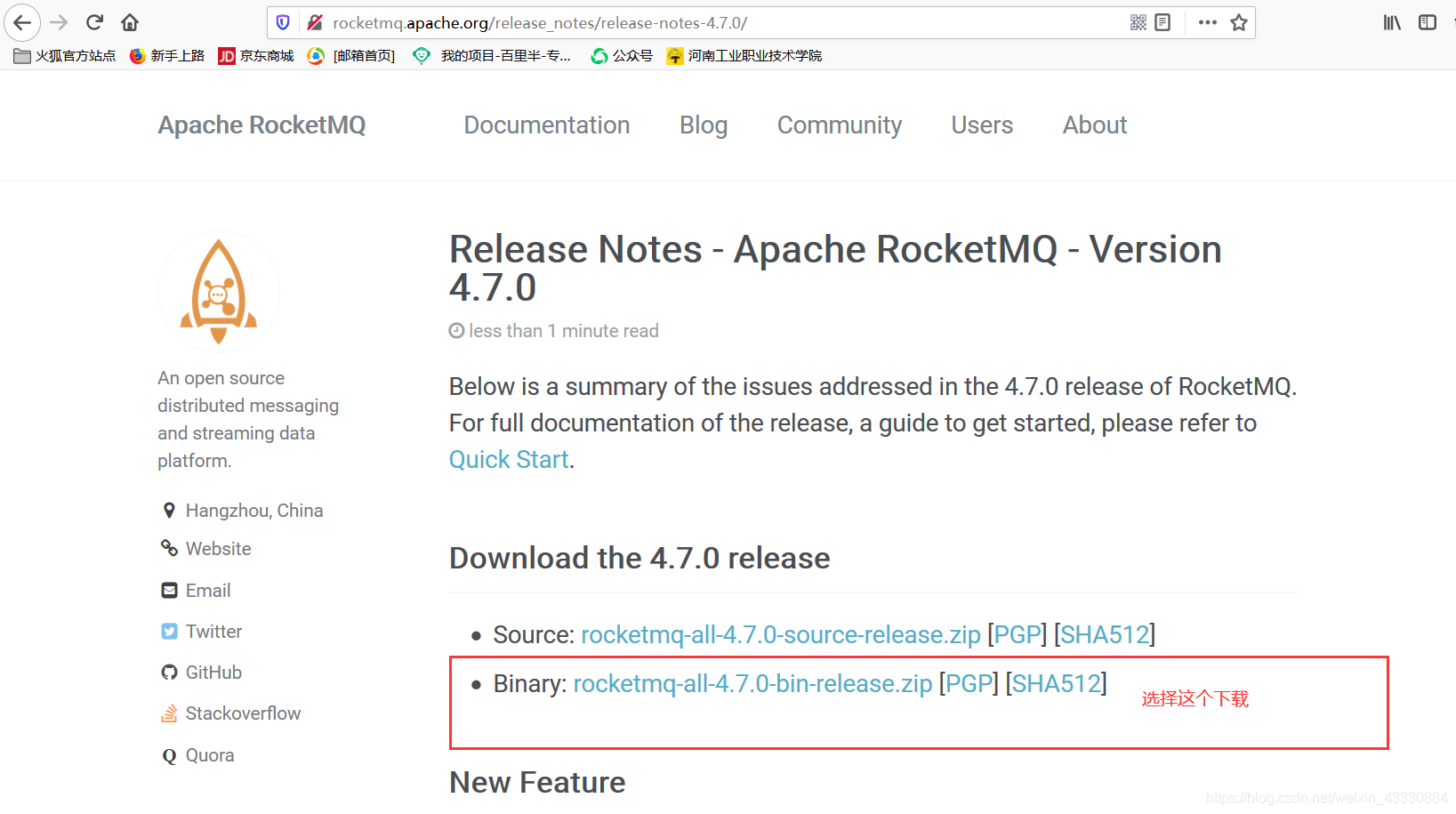Click the clock icon beside read time
The width and height of the screenshot is (1456, 814).
coord(456,331)
